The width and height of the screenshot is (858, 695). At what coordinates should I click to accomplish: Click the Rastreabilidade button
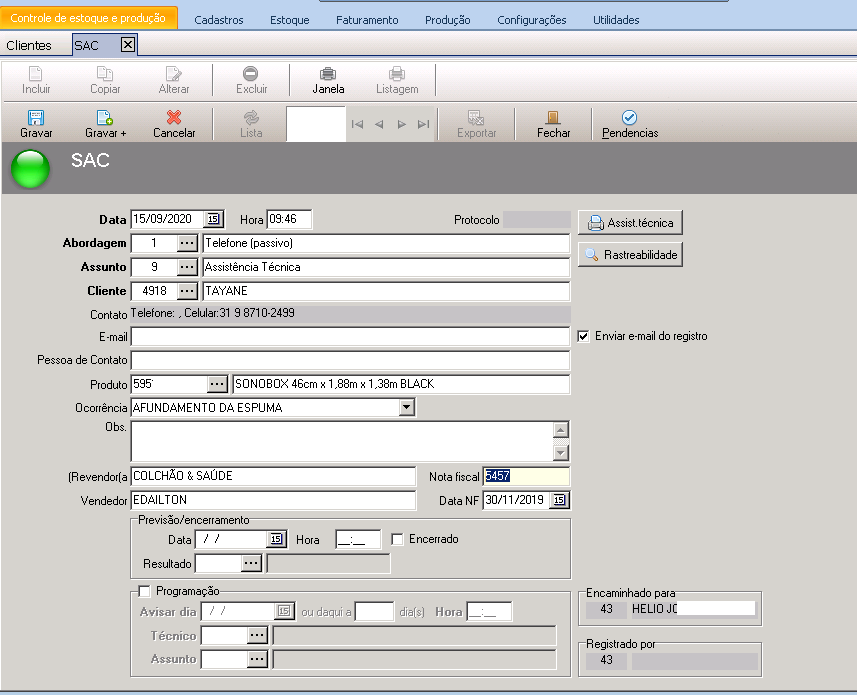pyautogui.click(x=630, y=255)
